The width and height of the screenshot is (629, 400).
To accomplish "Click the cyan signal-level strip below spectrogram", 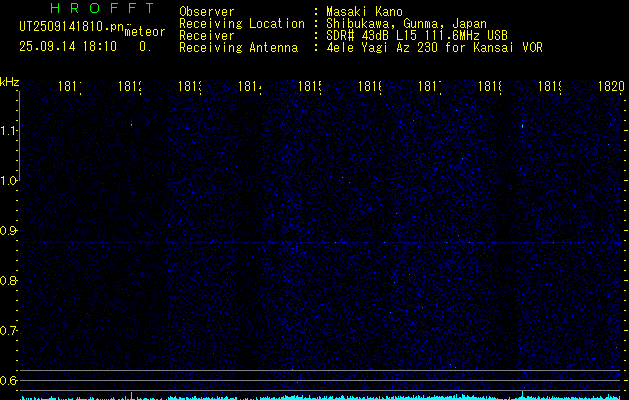I will 321,397.
